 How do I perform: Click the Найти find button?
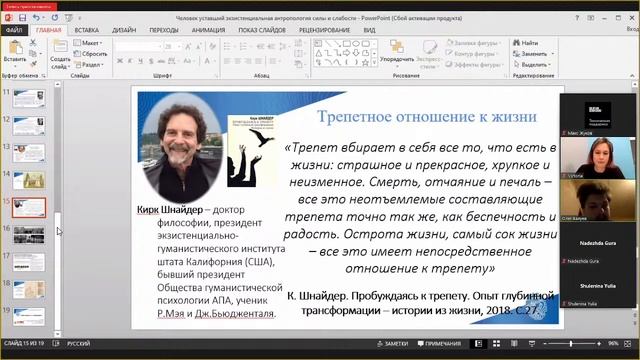pyautogui.click(x=526, y=43)
